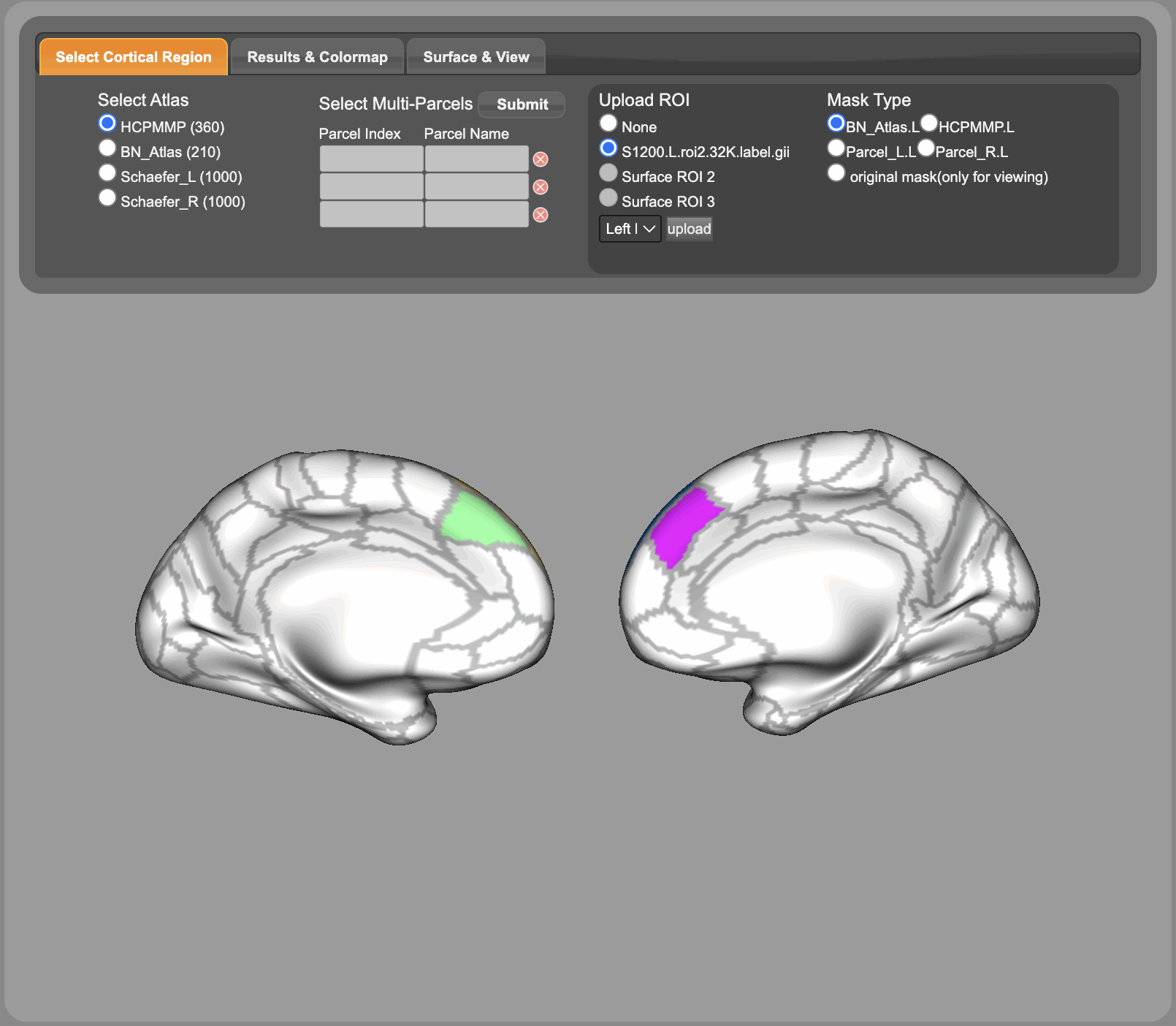Select the Schaefer_R (1000) atlas
The height and width of the screenshot is (1026, 1176).
click(x=107, y=198)
